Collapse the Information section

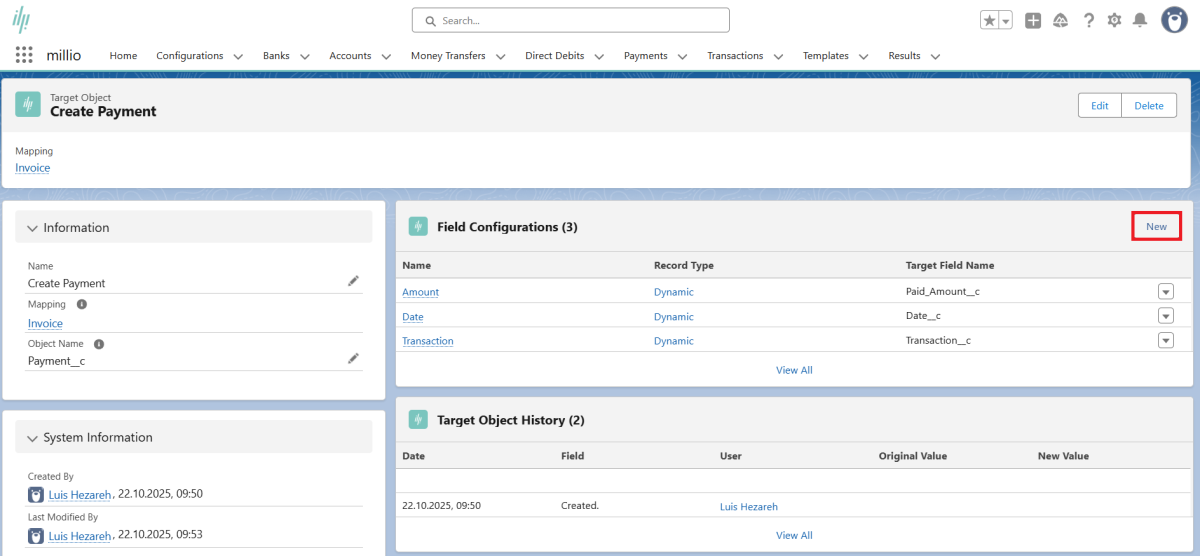33,228
